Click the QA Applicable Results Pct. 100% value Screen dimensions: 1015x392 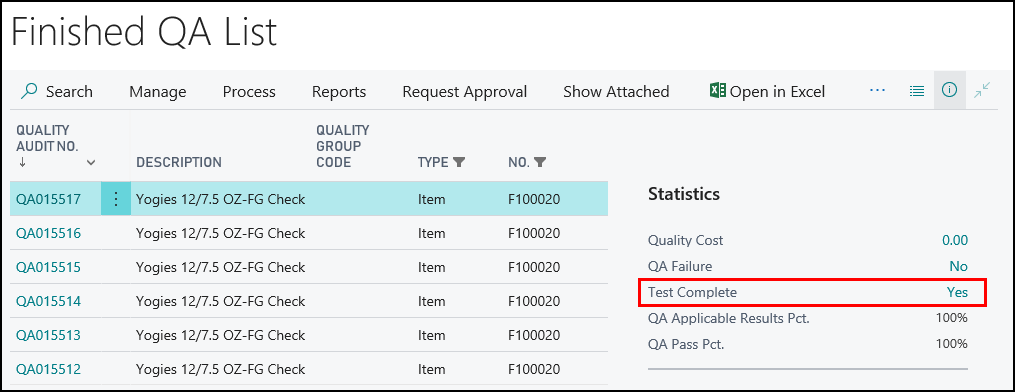point(952,318)
